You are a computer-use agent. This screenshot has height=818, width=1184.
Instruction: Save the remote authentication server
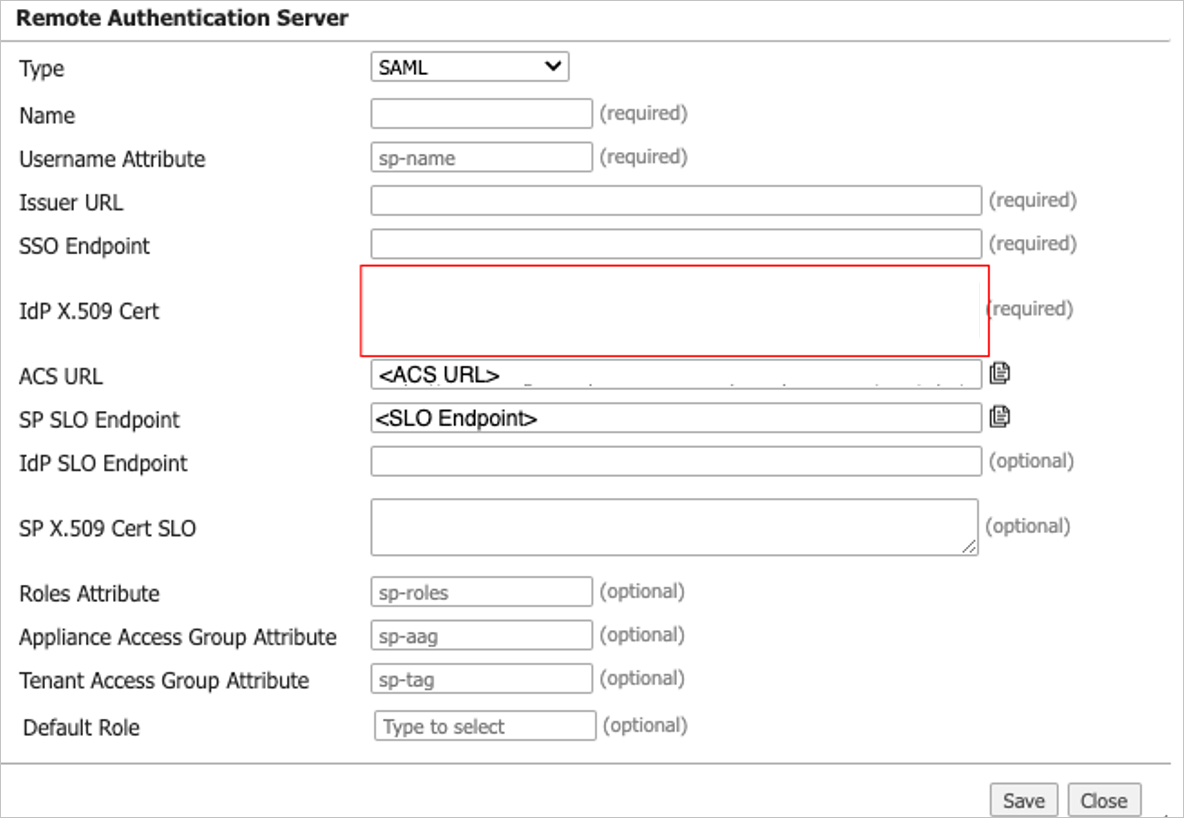[x=1024, y=801]
